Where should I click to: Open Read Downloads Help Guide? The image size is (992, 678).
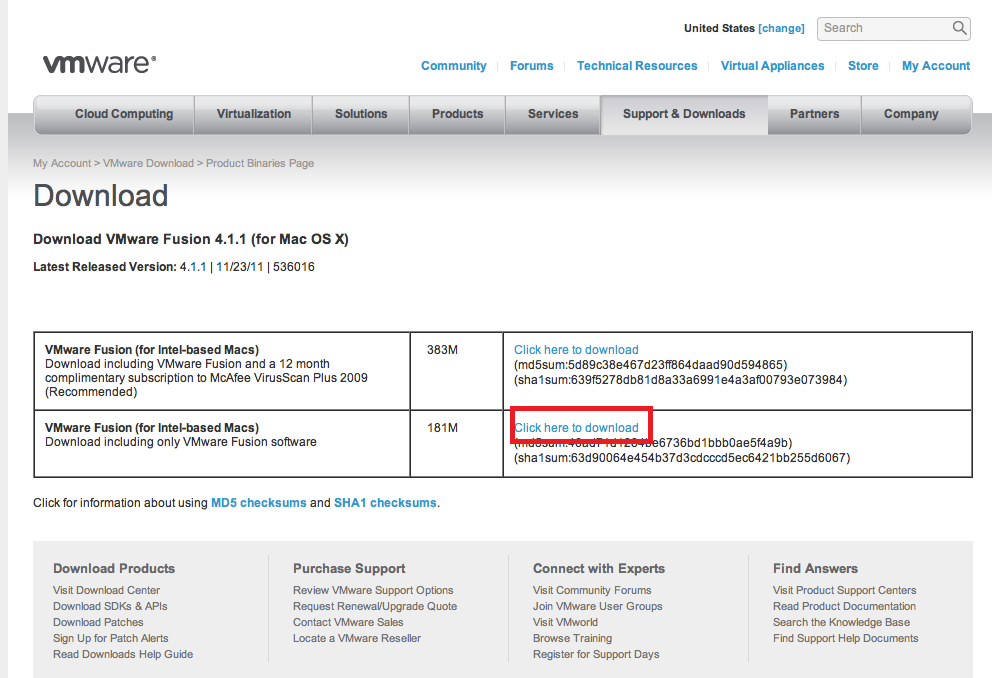[123, 654]
